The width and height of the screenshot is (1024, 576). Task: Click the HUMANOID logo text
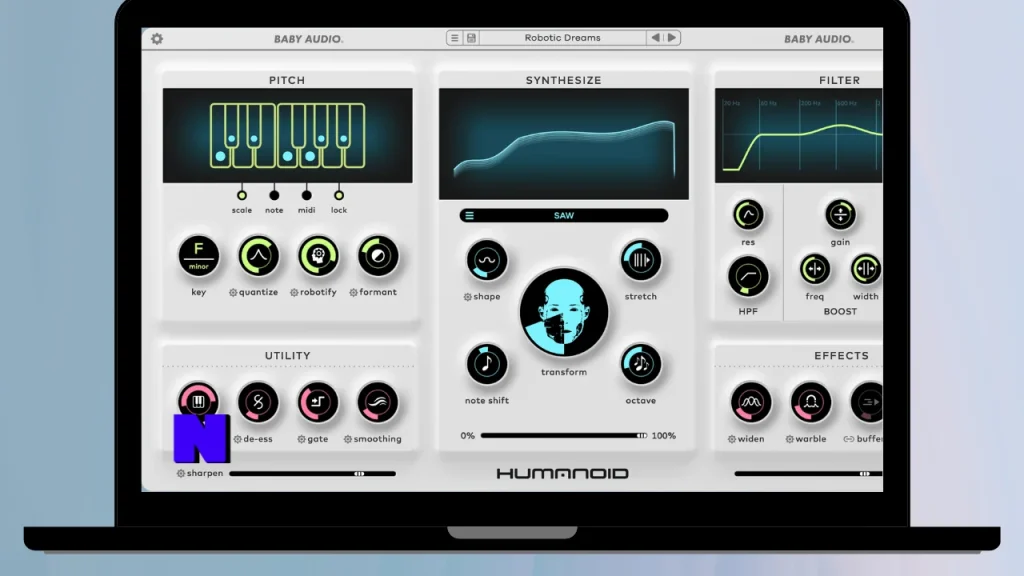click(x=563, y=473)
